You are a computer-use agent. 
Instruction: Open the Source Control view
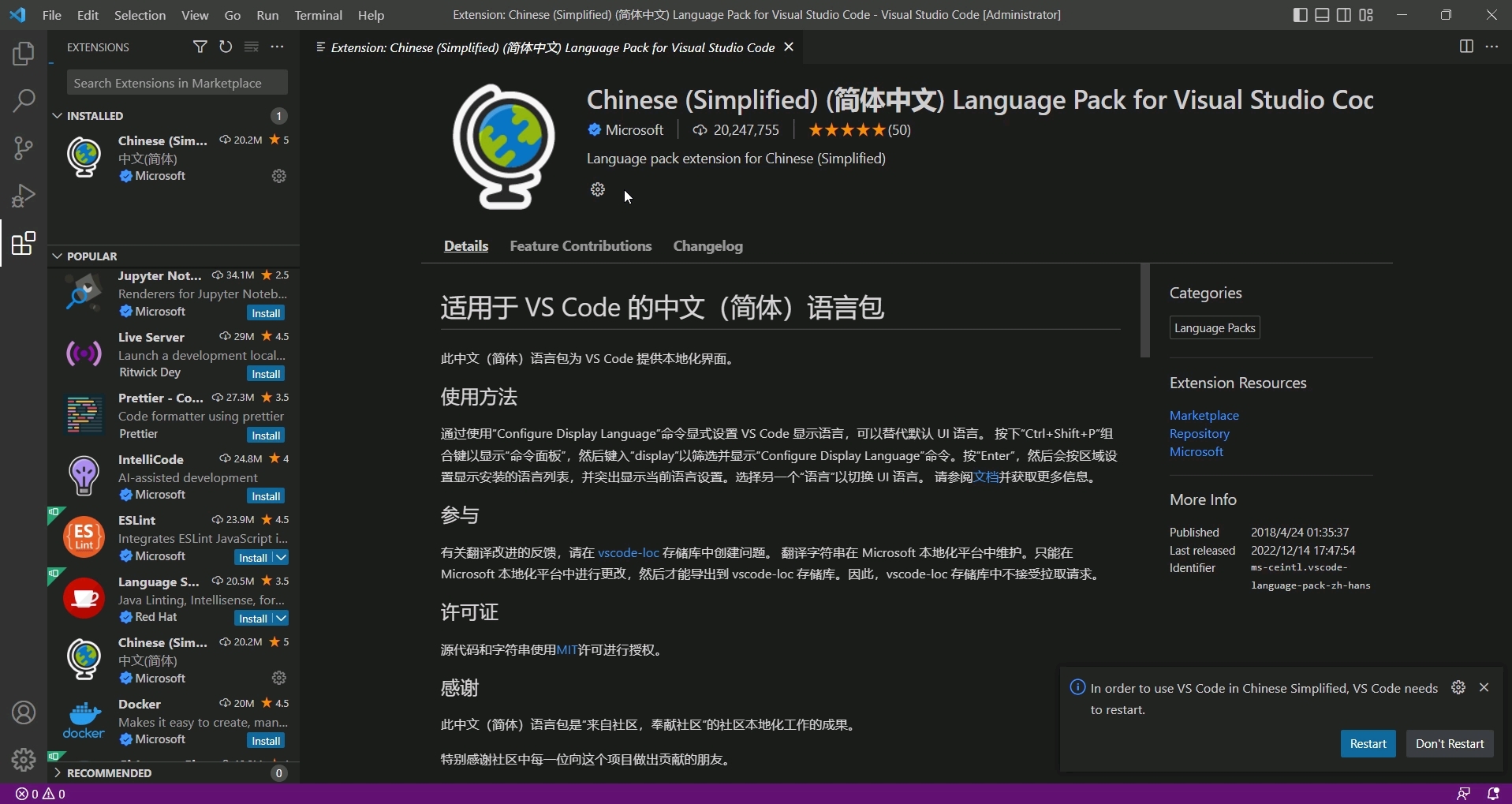24,148
